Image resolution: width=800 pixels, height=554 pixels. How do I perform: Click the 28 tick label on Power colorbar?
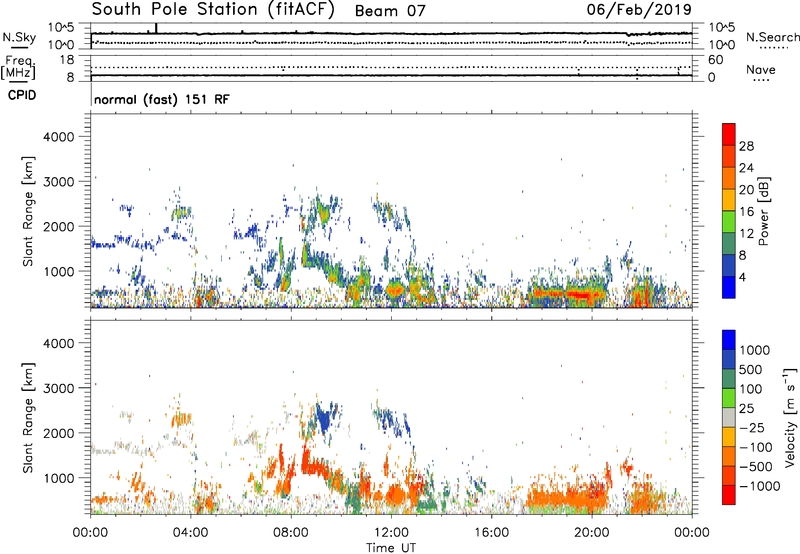pyautogui.click(x=746, y=146)
